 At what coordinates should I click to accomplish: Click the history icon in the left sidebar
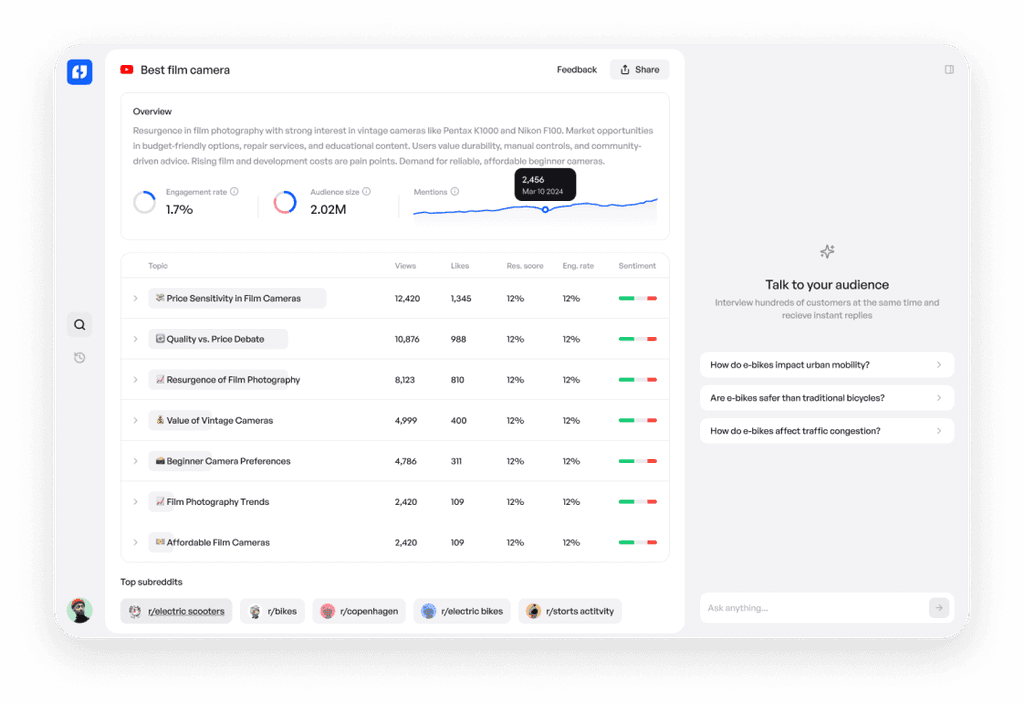[79, 357]
